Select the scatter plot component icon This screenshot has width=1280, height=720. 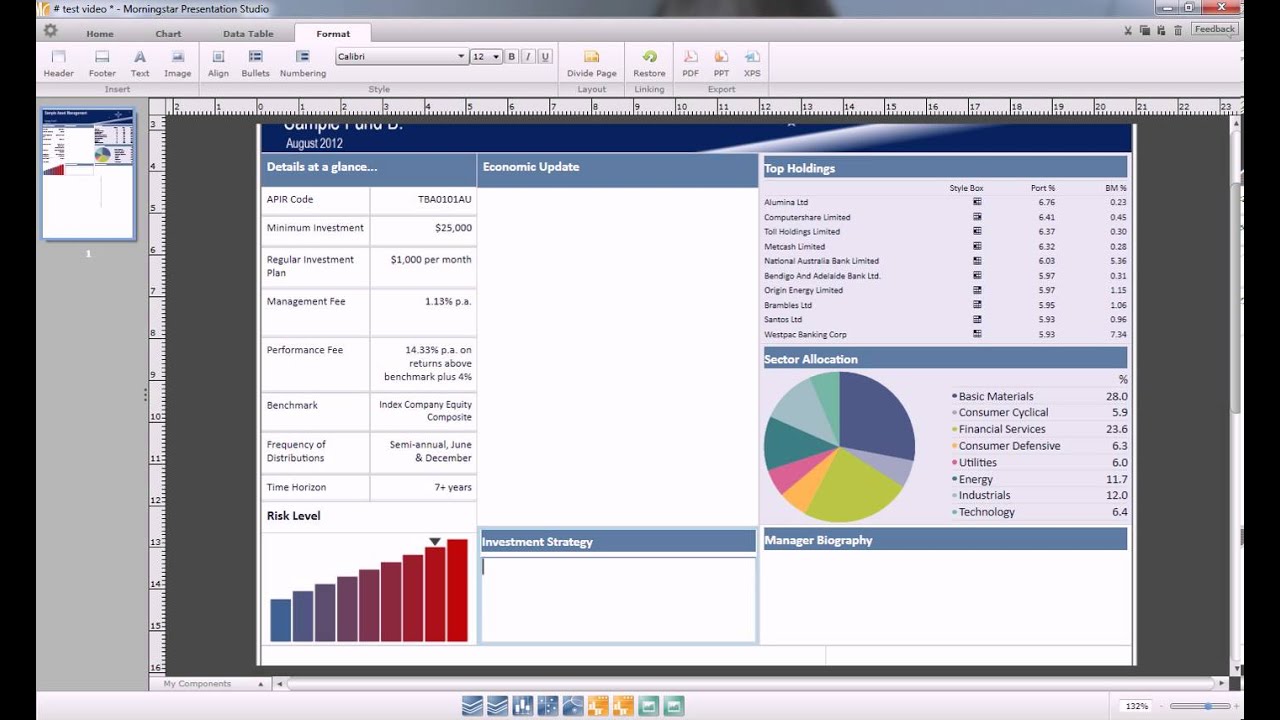[x=548, y=706]
